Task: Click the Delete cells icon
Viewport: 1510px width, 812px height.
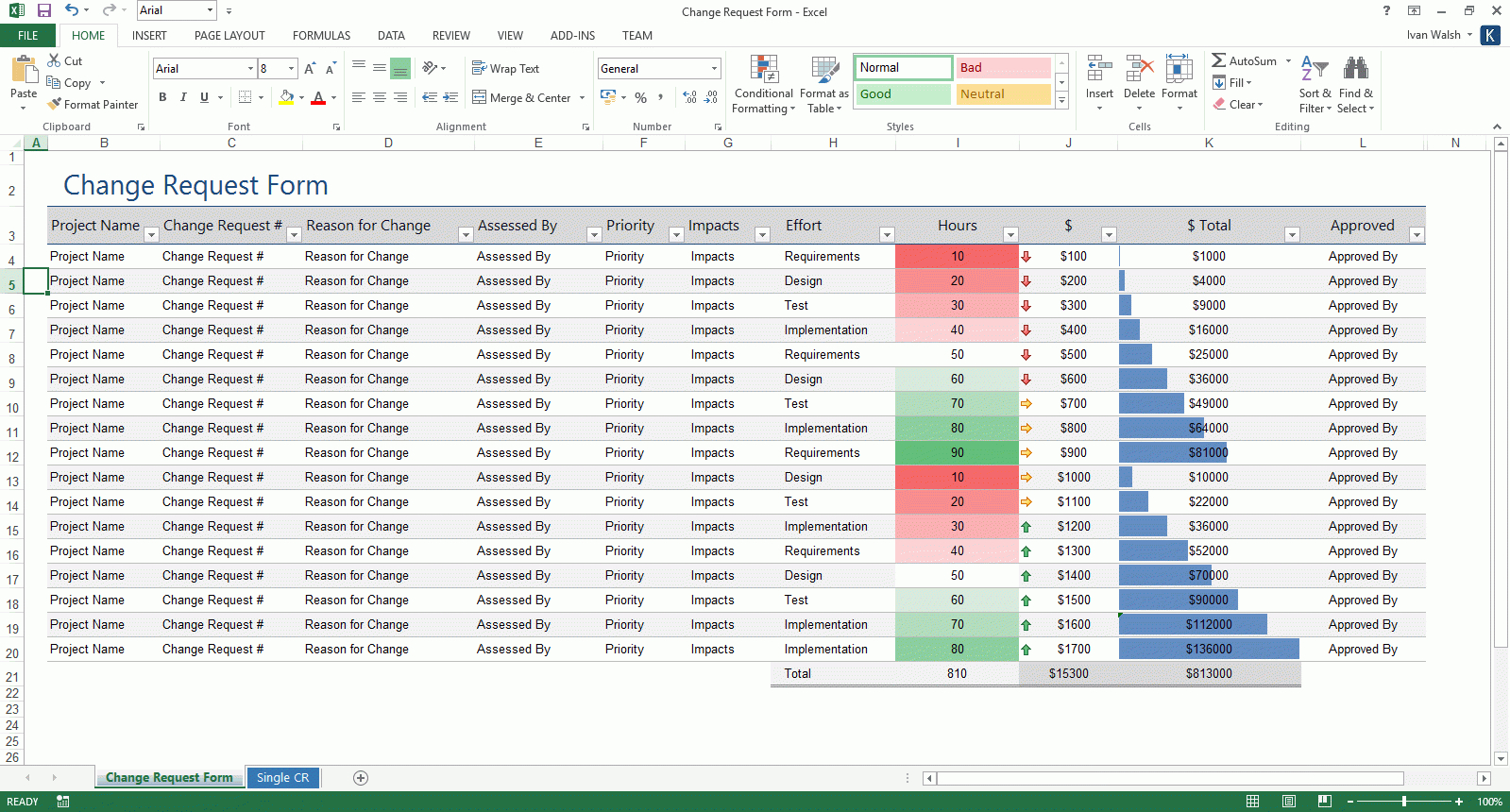Action: tap(1139, 69)
